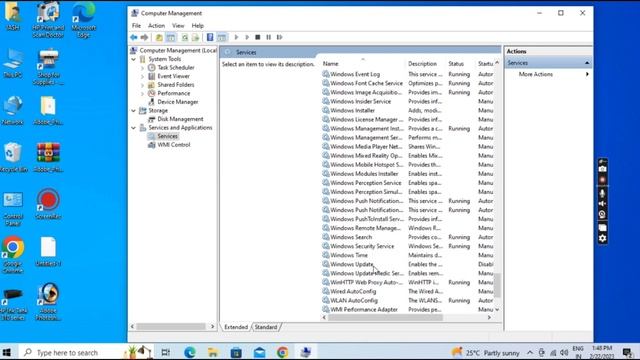This screenshot has height=360, width=640.
Task: Click the Restart Service toolbar icon
Action: tap(280, 37)
